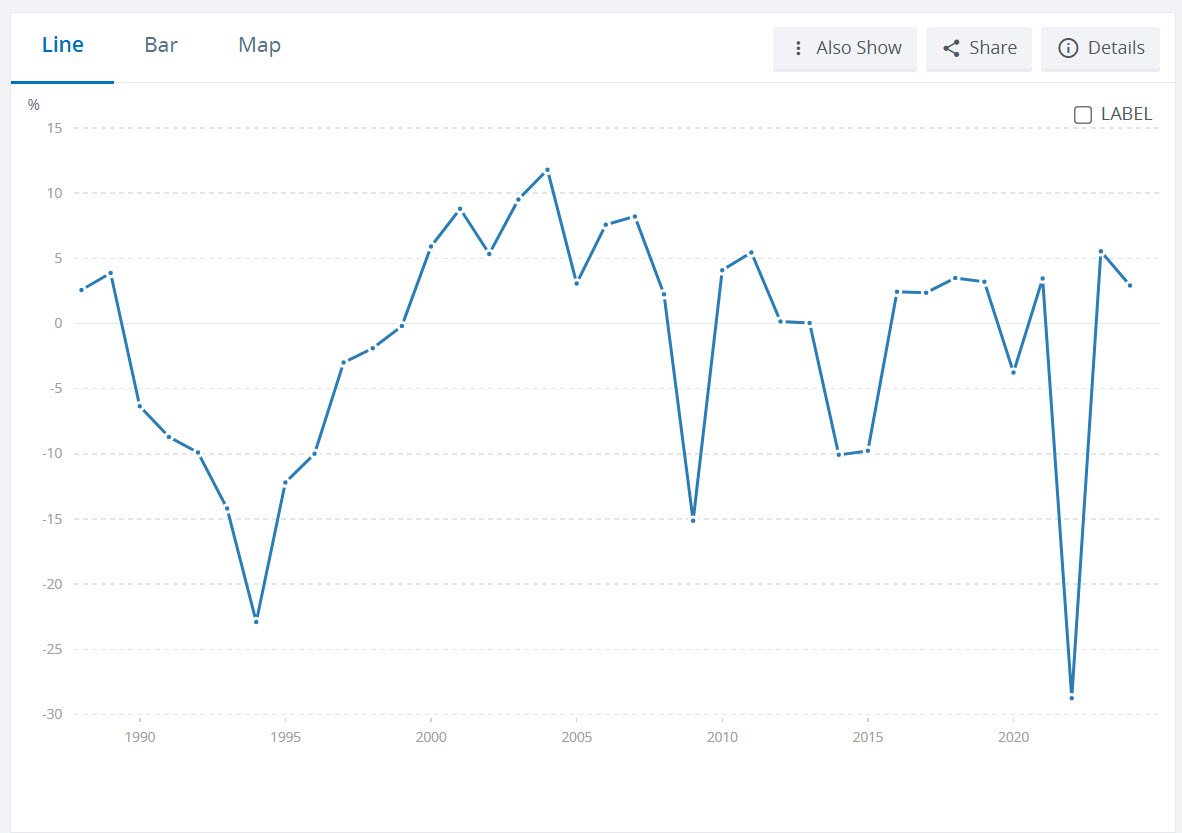The height and width of the screenshot is (833, 1182).
Task: Select the highest peak data point at 2004
Action: 547,170
